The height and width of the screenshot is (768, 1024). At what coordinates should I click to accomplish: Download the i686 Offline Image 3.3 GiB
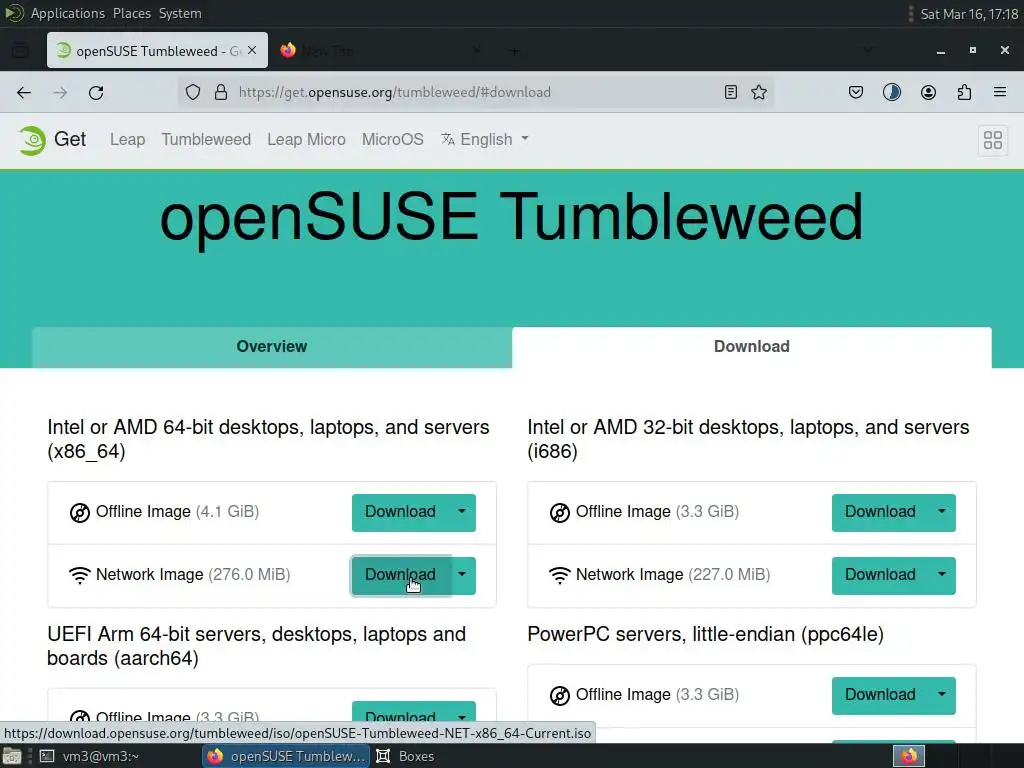[x=880, y=513]
